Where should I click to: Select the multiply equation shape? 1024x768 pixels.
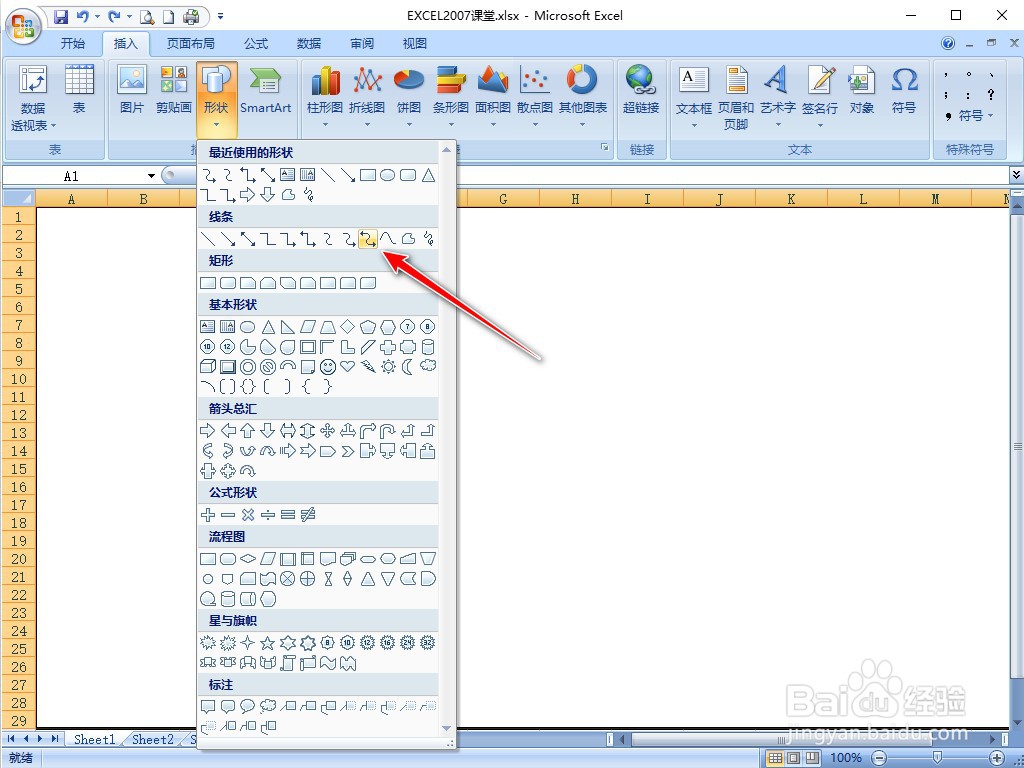(x=248, y=515)
